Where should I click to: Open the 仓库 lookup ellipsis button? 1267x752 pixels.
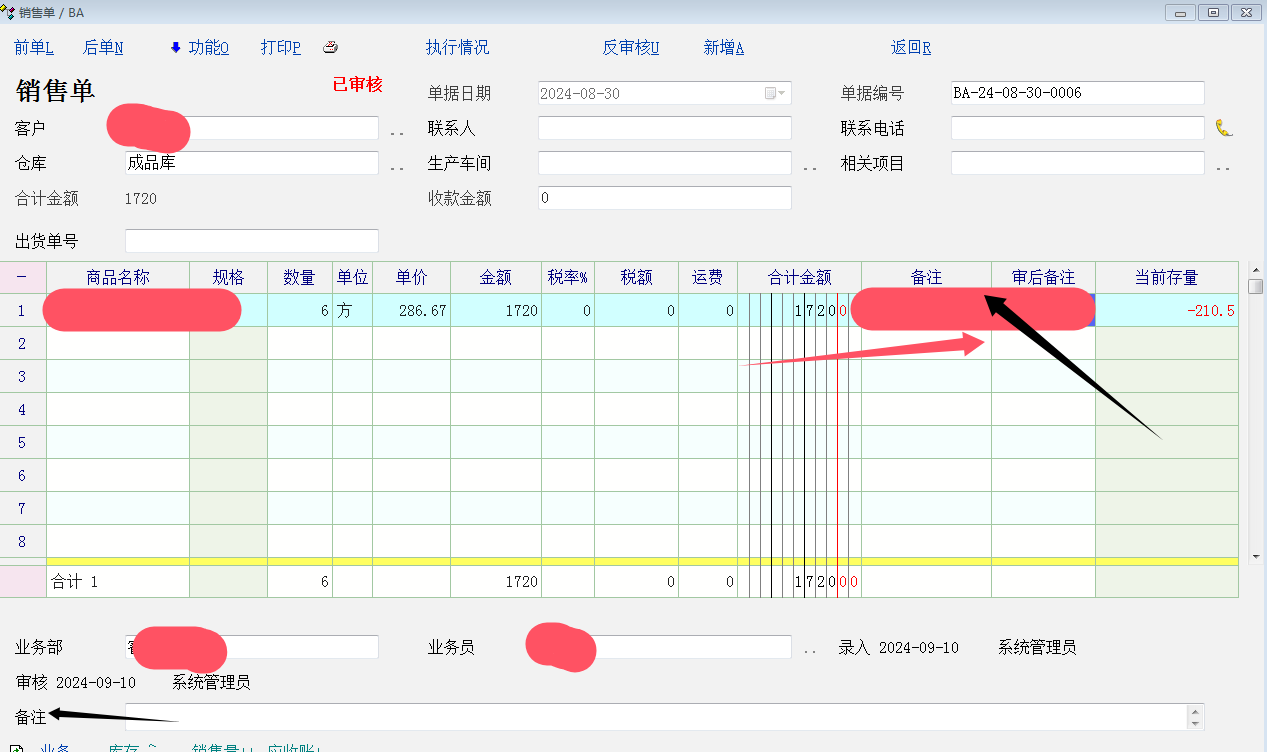396,166
